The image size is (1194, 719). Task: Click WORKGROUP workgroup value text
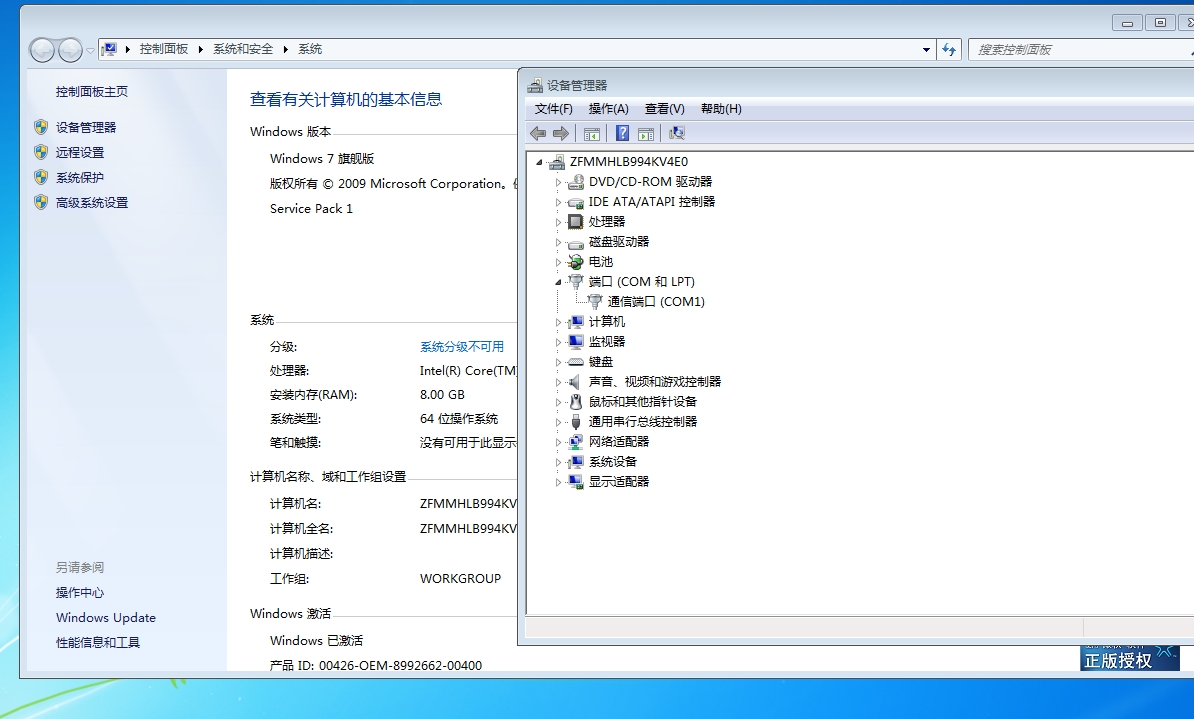[461, 579]
